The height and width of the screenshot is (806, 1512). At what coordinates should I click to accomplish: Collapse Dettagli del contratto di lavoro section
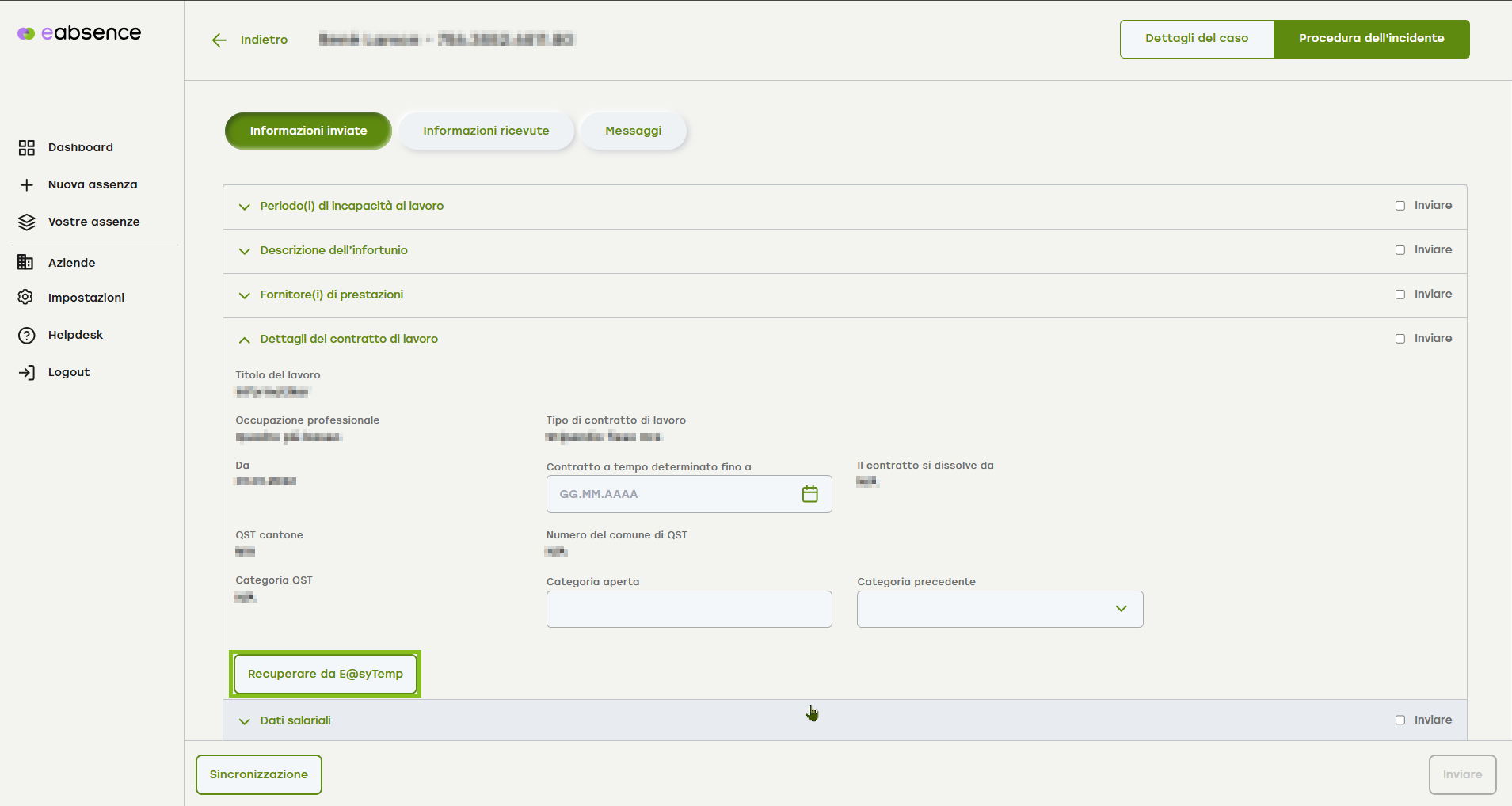(x=245, y=340)
